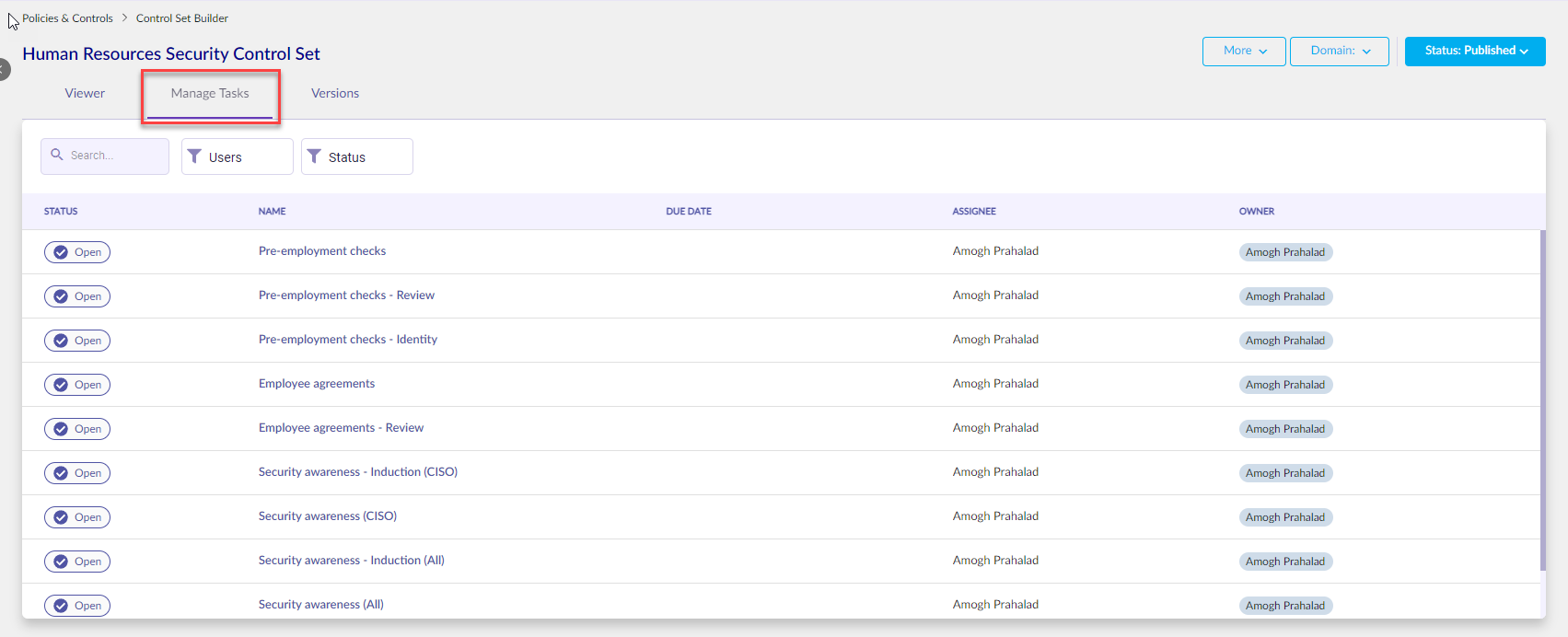This screenshot has width=1568, height=637.
Task: Go to Policies & Controls breadcrumb
Action: click(x=67, y=18)
